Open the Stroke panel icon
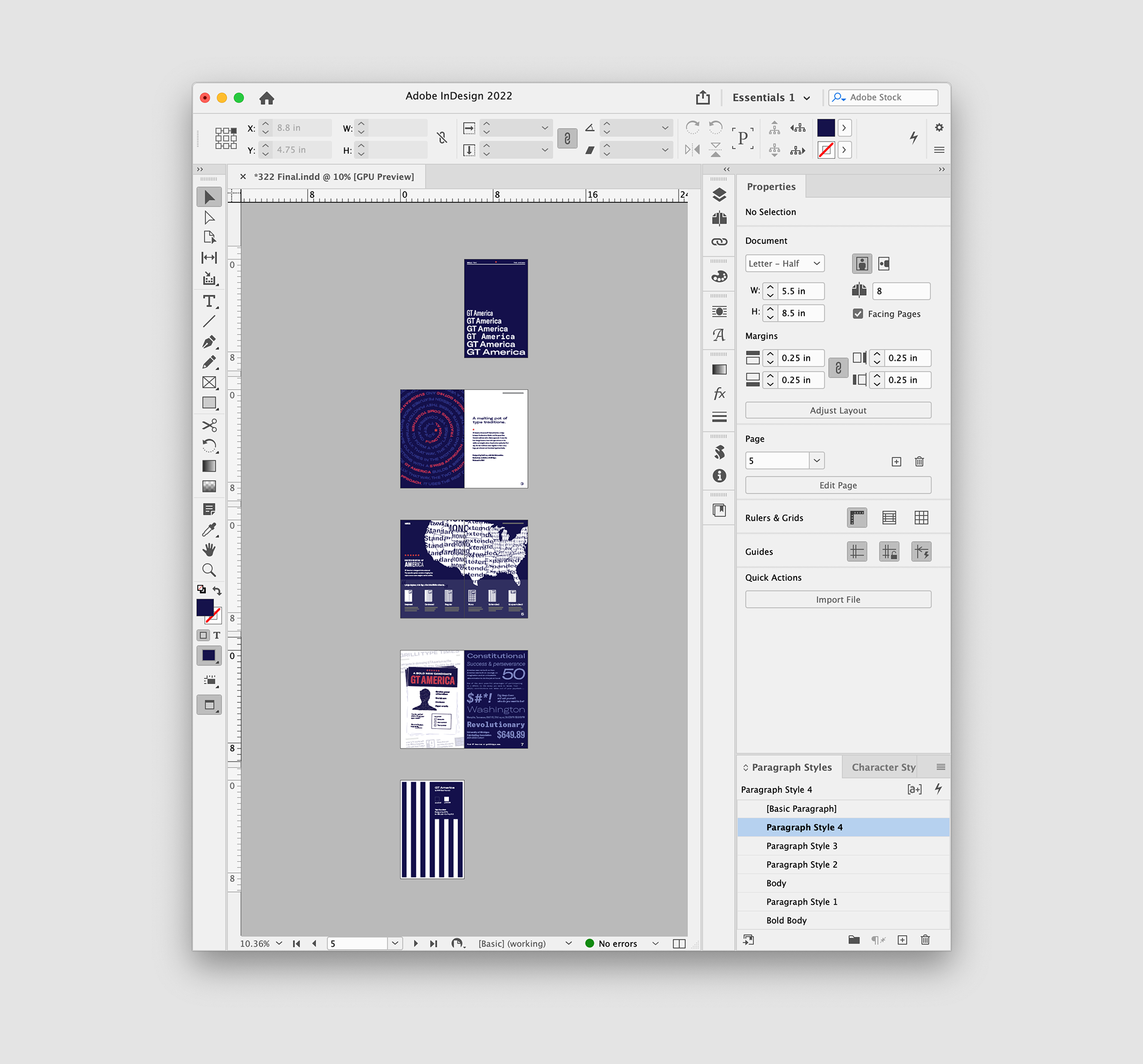This screenshot has height=1064, width=1143. tap(719, 417)
